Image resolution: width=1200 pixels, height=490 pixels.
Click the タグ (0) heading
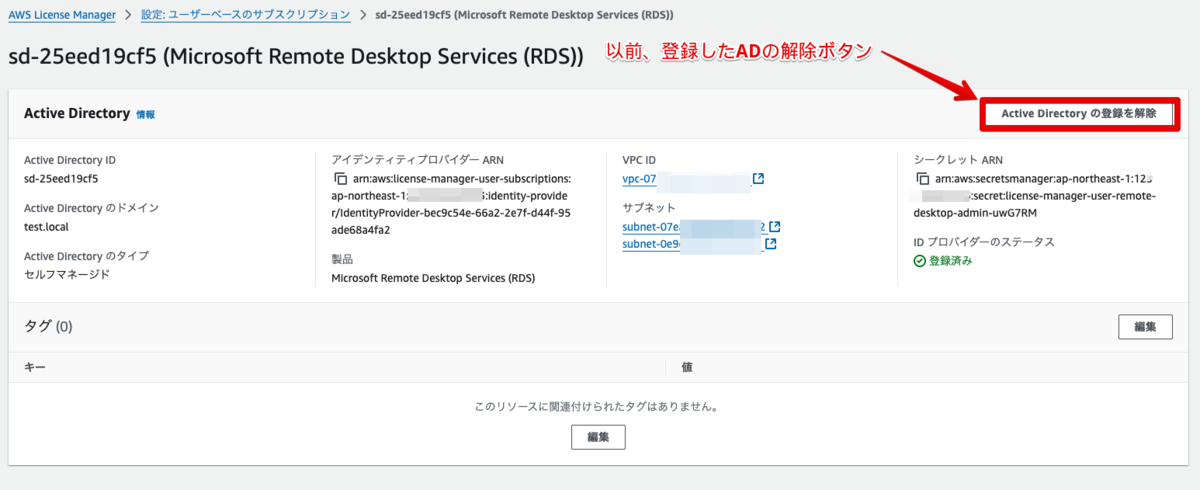pyautogui.click(x=49, y=326)
